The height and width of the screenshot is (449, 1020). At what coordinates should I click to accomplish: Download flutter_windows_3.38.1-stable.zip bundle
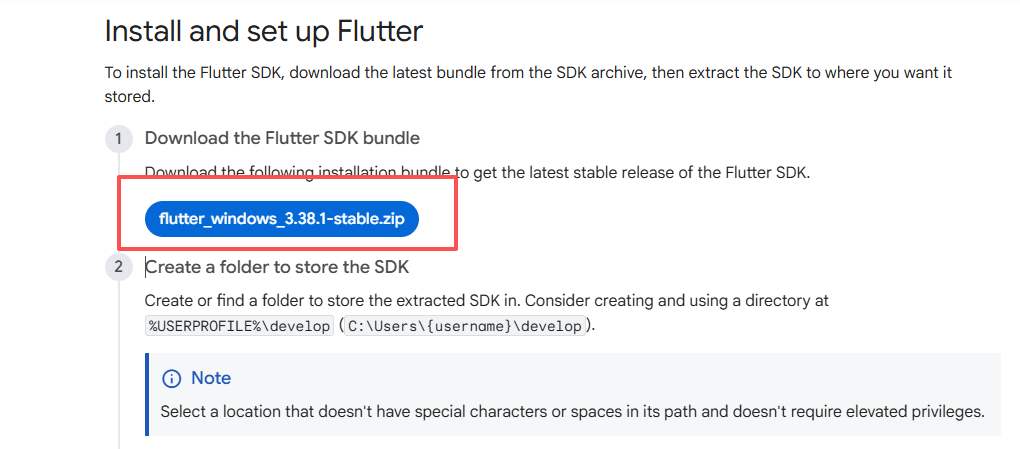281,218
